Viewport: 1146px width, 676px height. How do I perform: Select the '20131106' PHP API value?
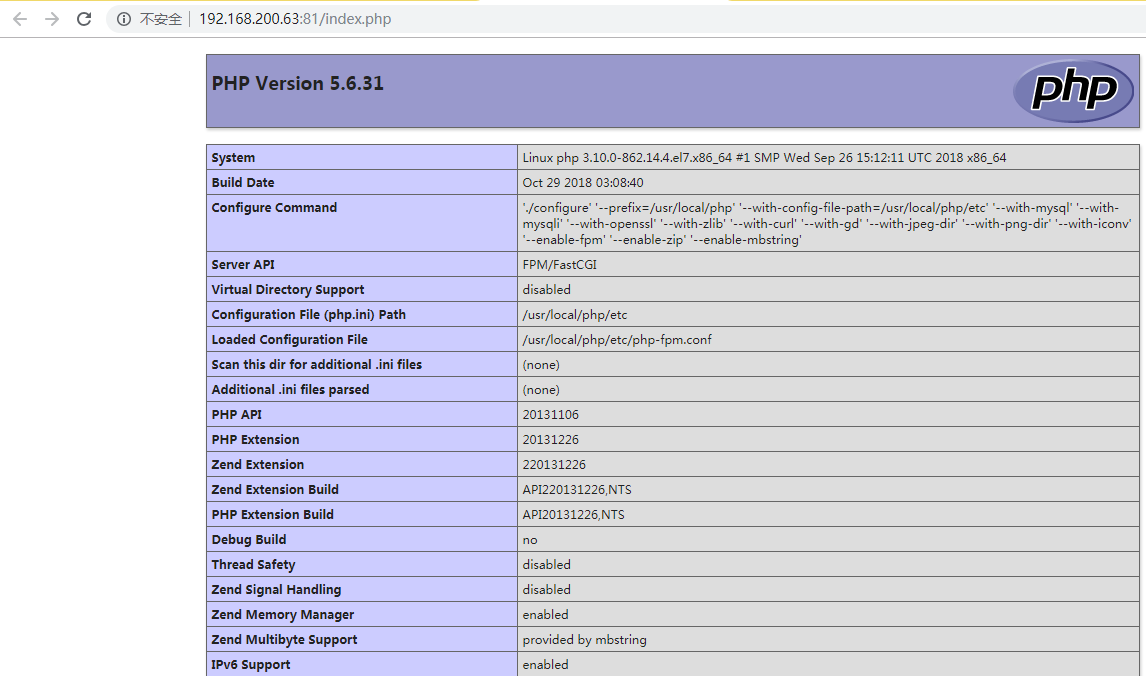coord(550,414)
